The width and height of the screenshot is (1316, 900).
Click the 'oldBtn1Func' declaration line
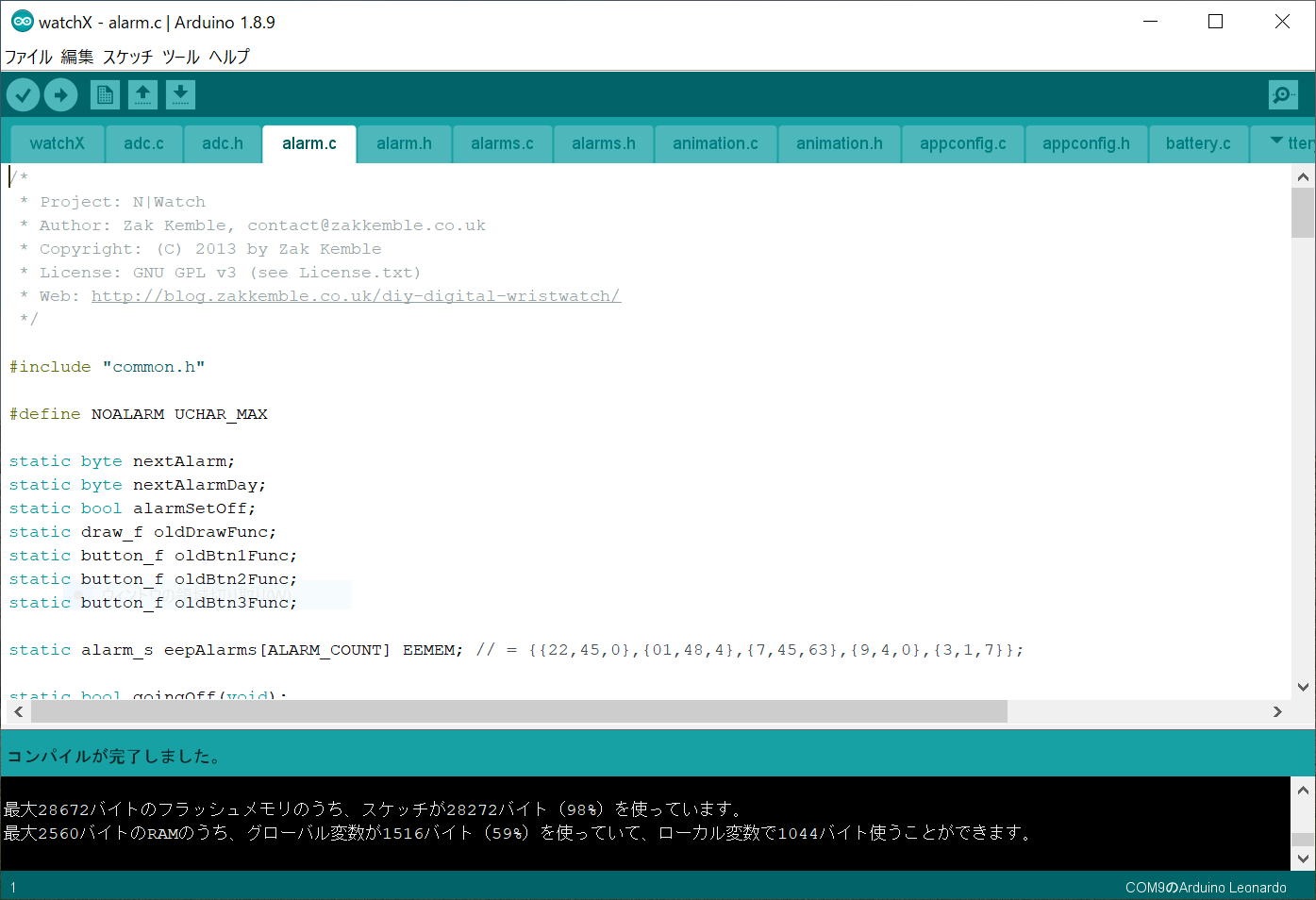tap(153, 556)
